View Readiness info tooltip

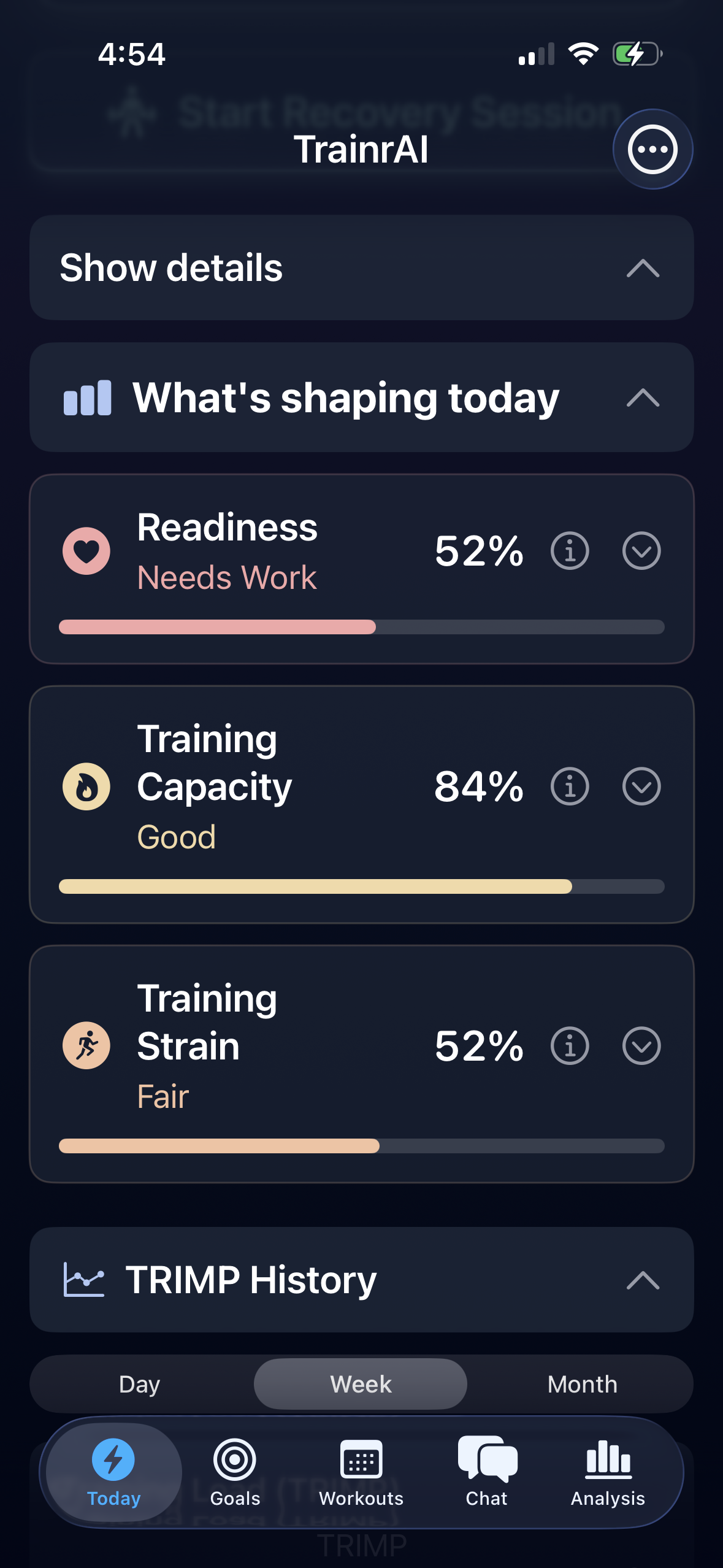click(569, 551)
